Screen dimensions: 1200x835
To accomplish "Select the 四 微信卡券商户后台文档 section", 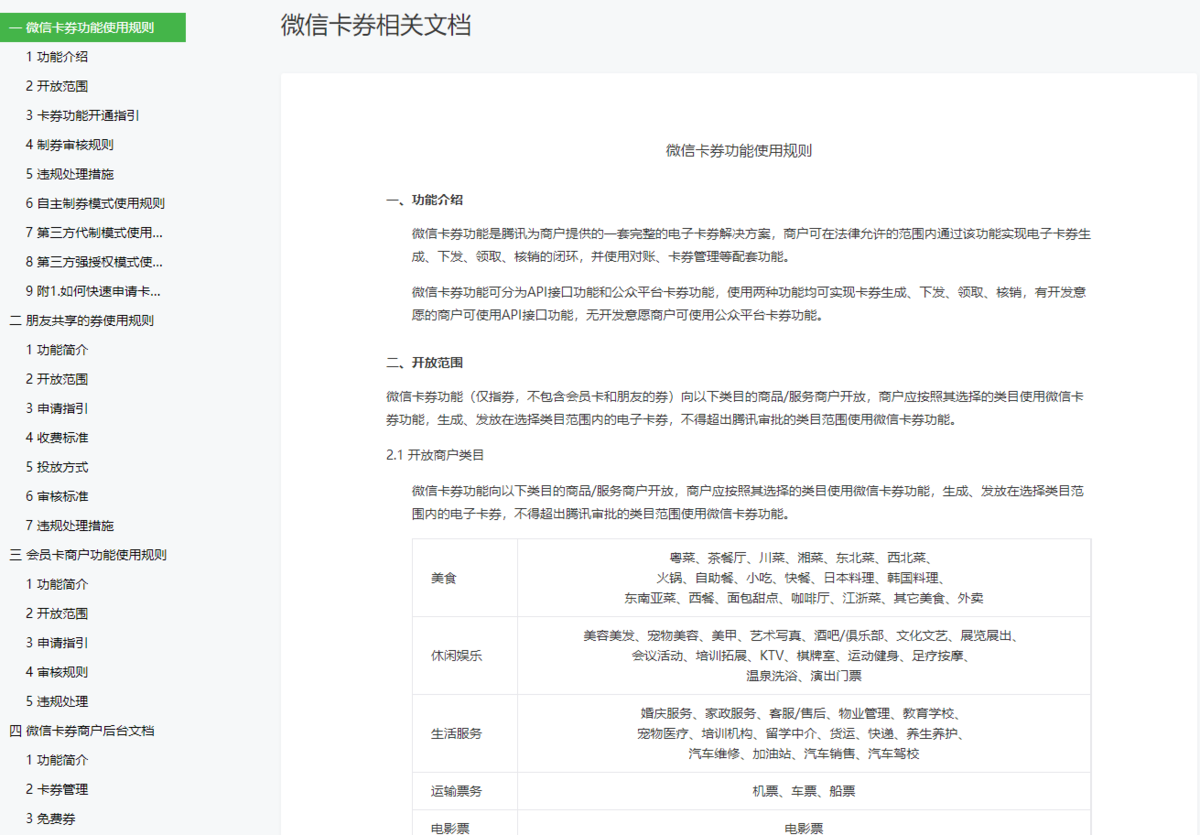I will click(82, 730).
